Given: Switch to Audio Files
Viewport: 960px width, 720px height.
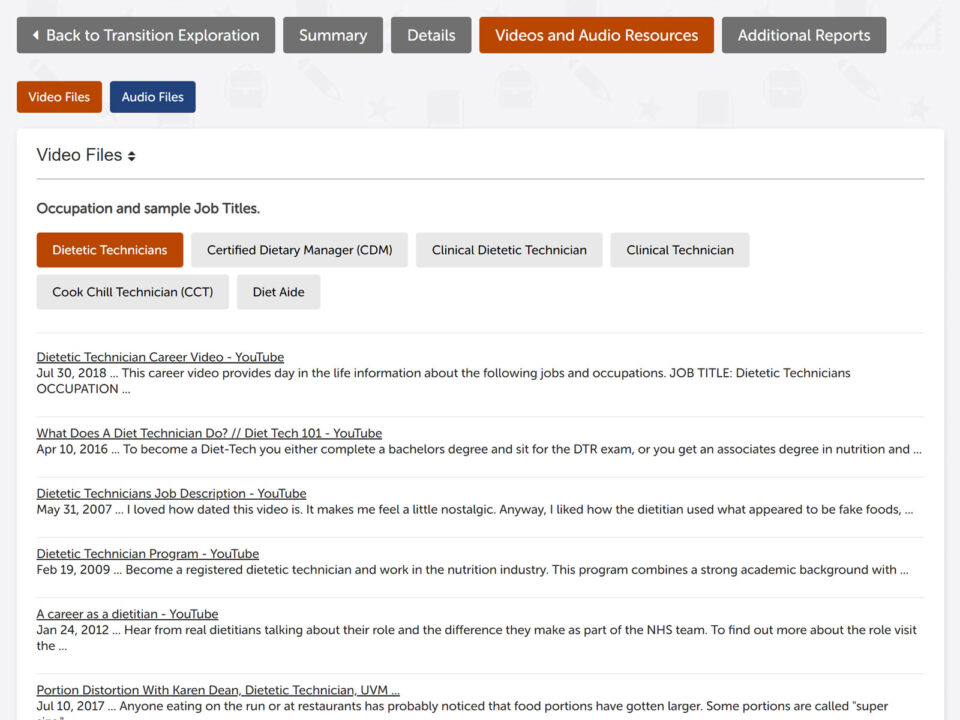Looking at the screenshot, I should point(152,97).
